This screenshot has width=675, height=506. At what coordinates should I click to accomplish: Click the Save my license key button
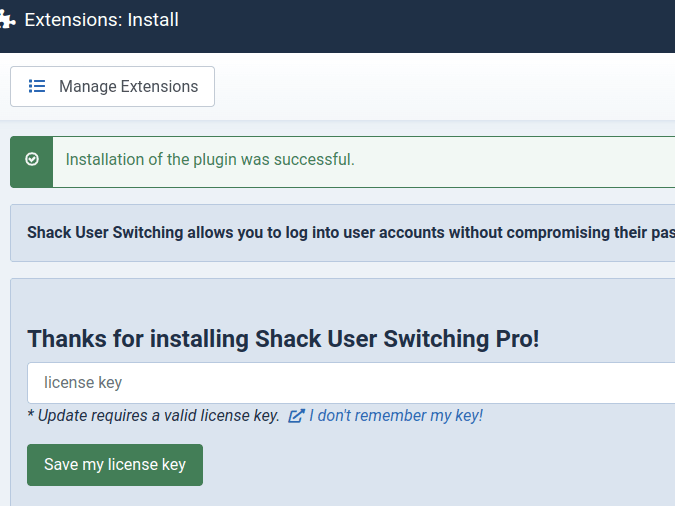coord(115,465)
